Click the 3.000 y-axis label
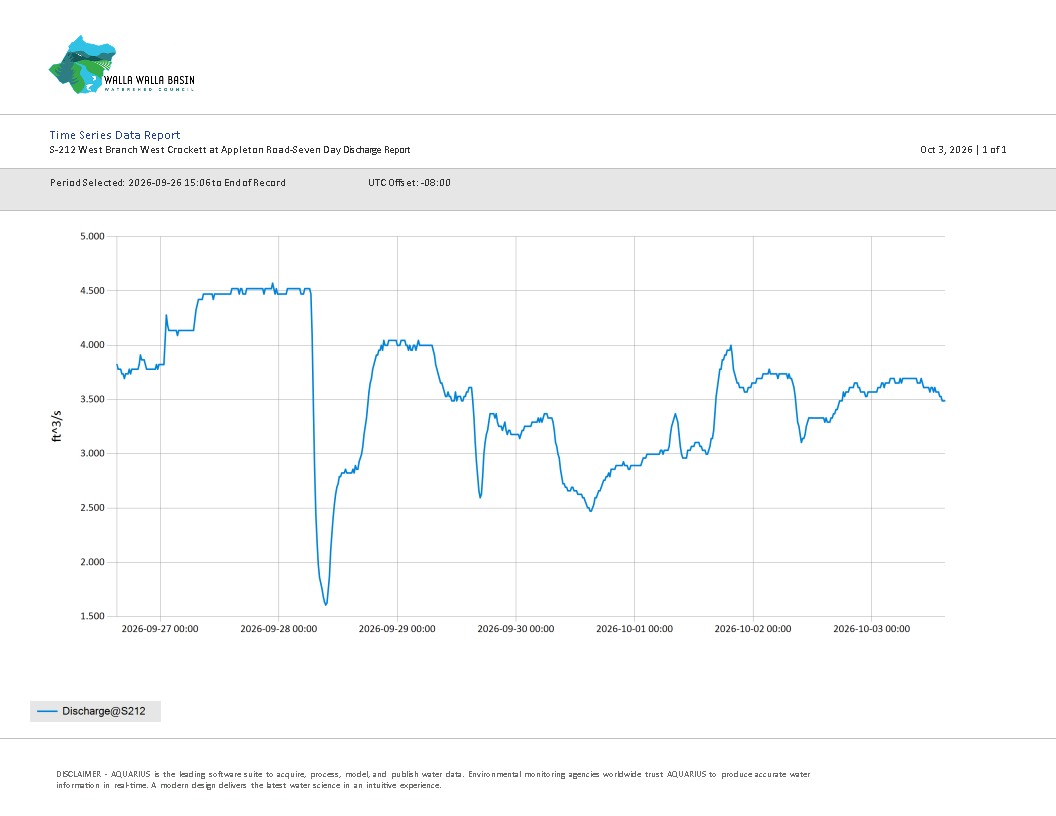 click(x=92, y=453)
